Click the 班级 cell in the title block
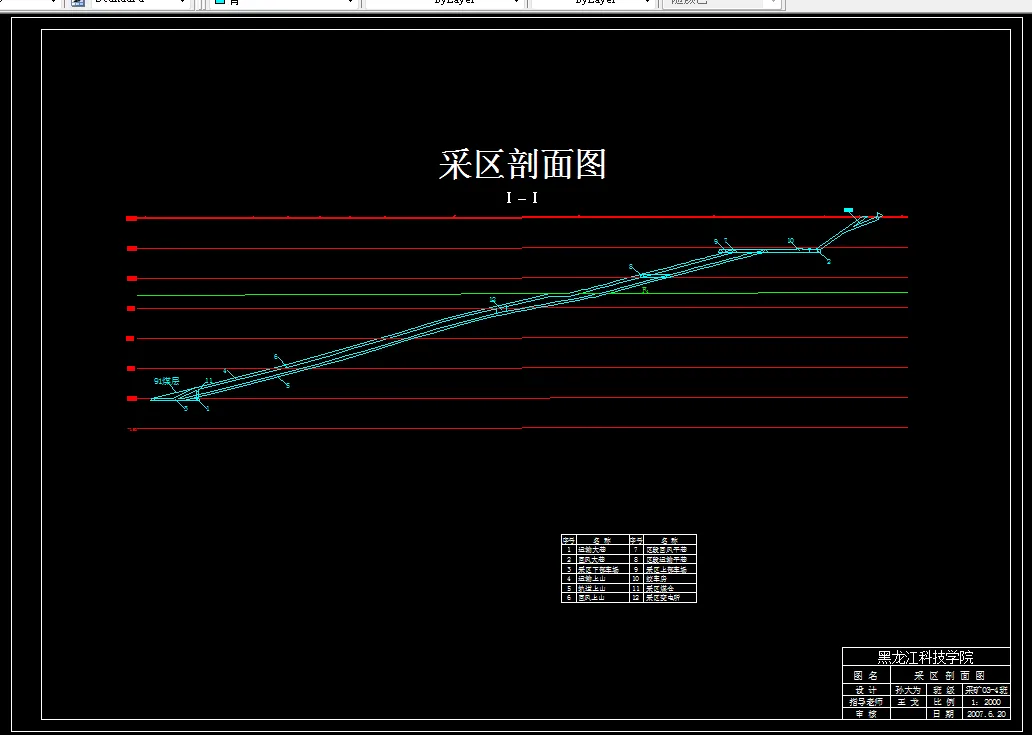The width and height of the screenshot is (1032, 735). pyautogui.click(x=944, y=690)
